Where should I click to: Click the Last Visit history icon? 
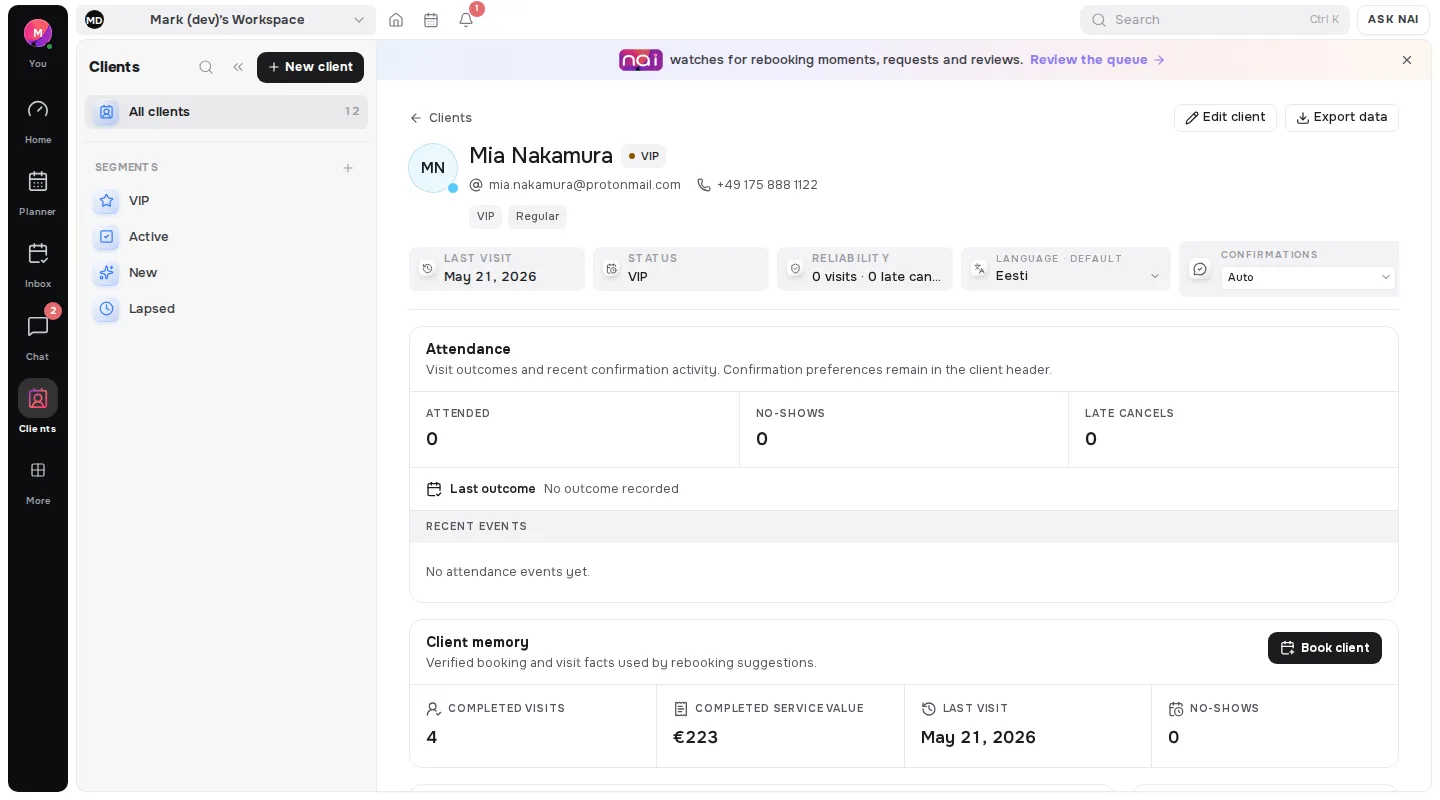[x=428, y=268]
